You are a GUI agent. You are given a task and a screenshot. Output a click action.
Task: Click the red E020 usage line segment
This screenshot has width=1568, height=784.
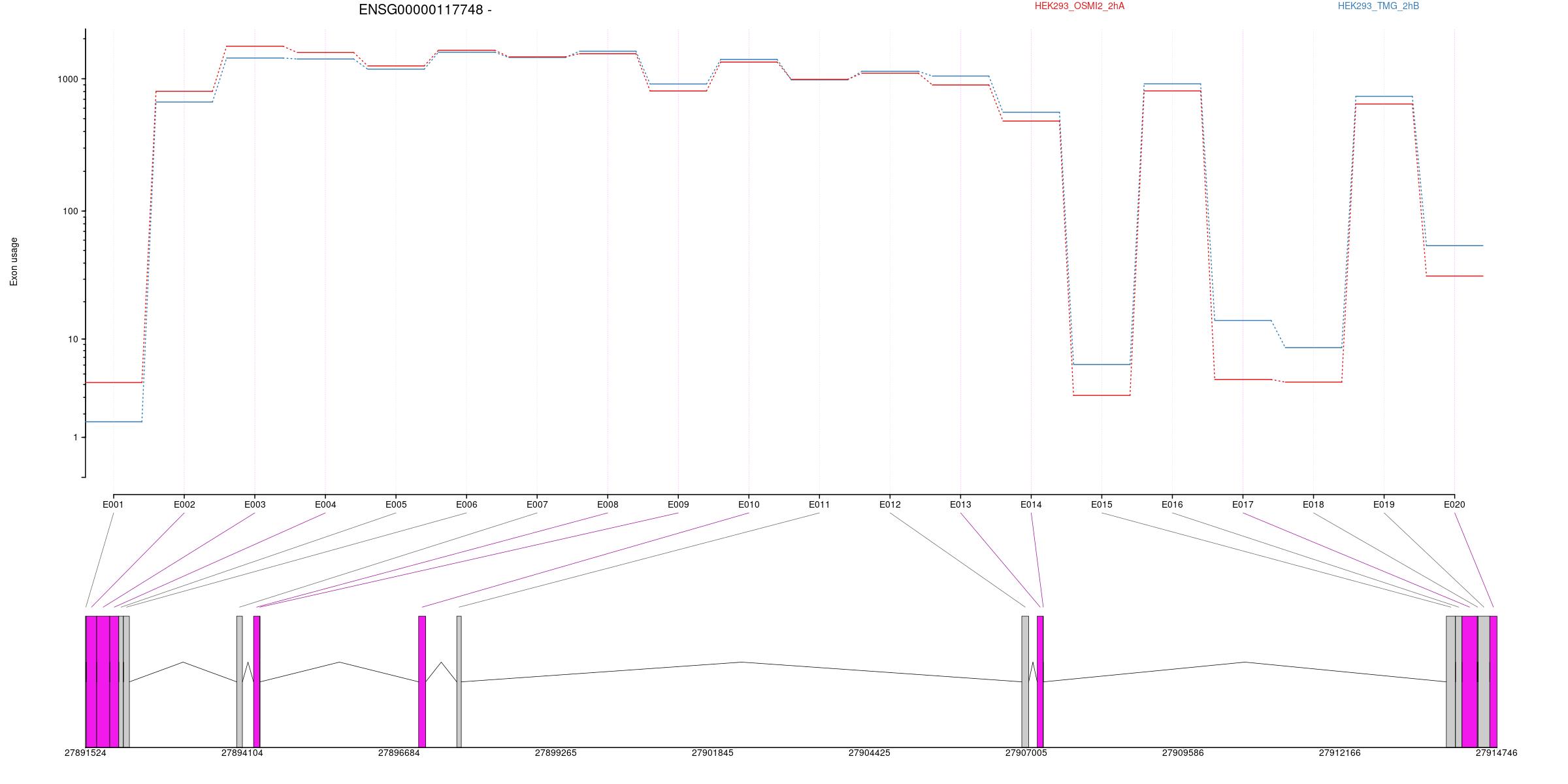coord(1454,276)
